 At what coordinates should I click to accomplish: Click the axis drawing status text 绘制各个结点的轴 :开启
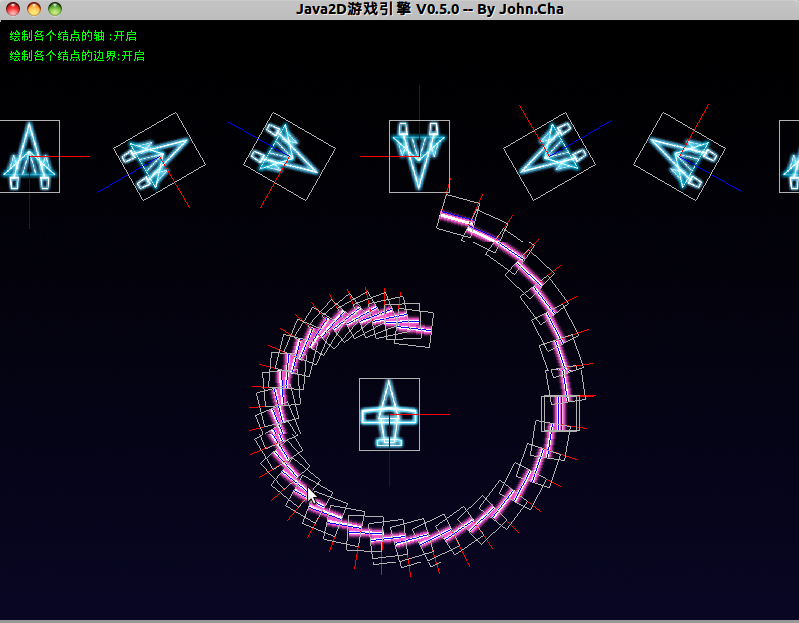pos(73,36)
